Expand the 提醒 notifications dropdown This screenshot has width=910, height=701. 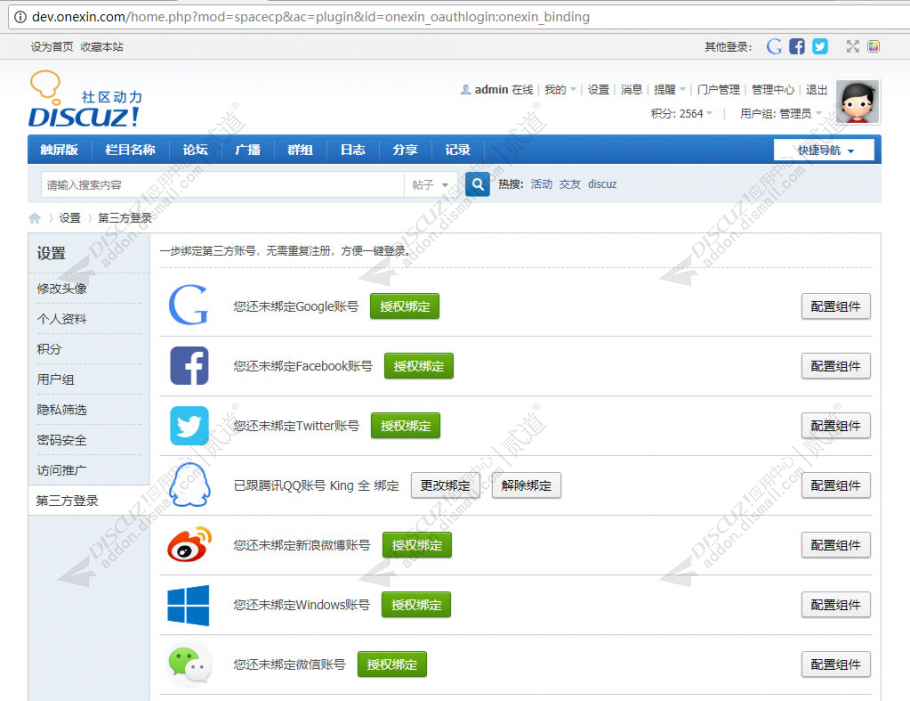click(670, 89)
